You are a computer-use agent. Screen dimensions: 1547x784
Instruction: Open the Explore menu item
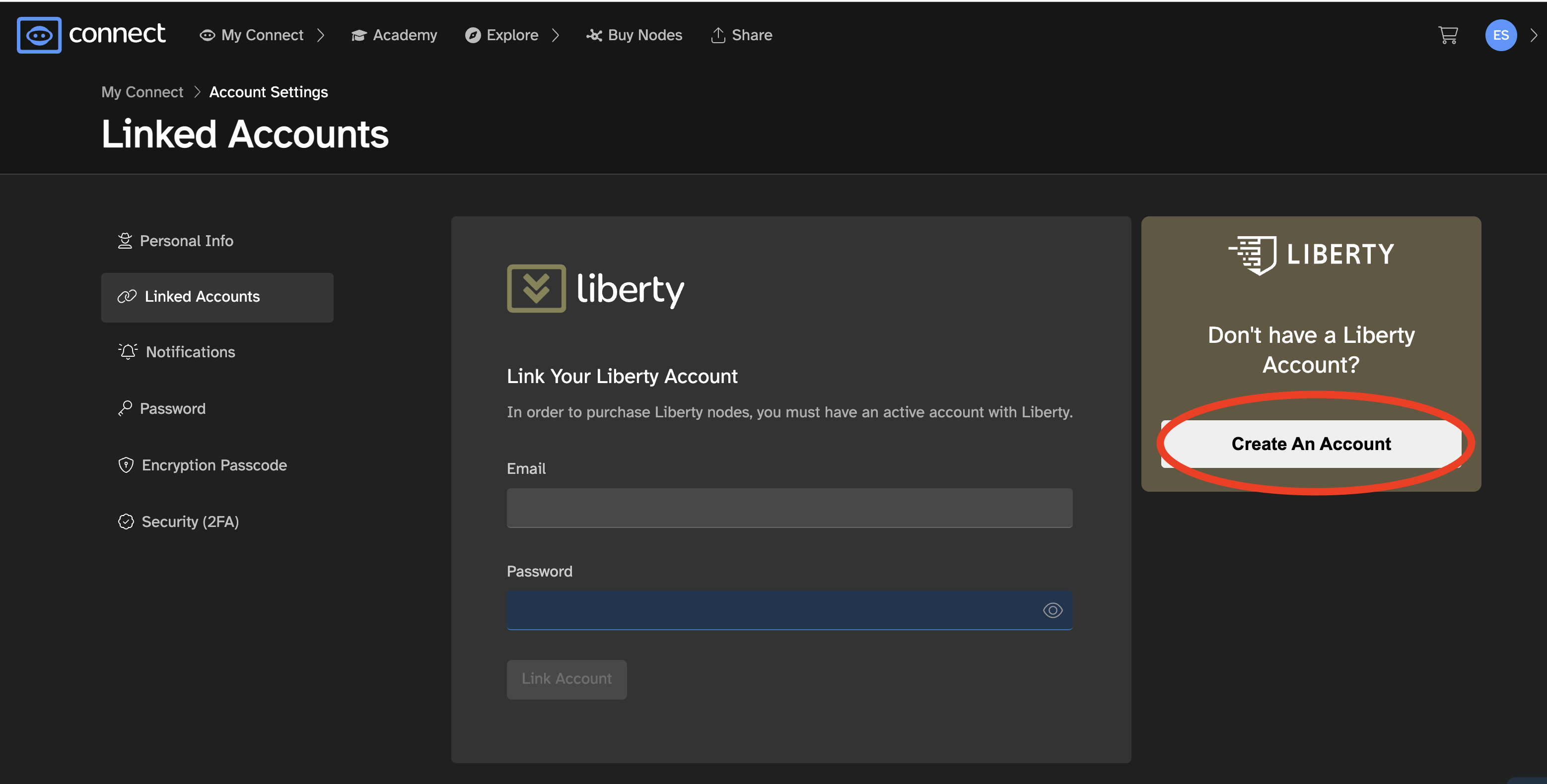coord(501,35)
